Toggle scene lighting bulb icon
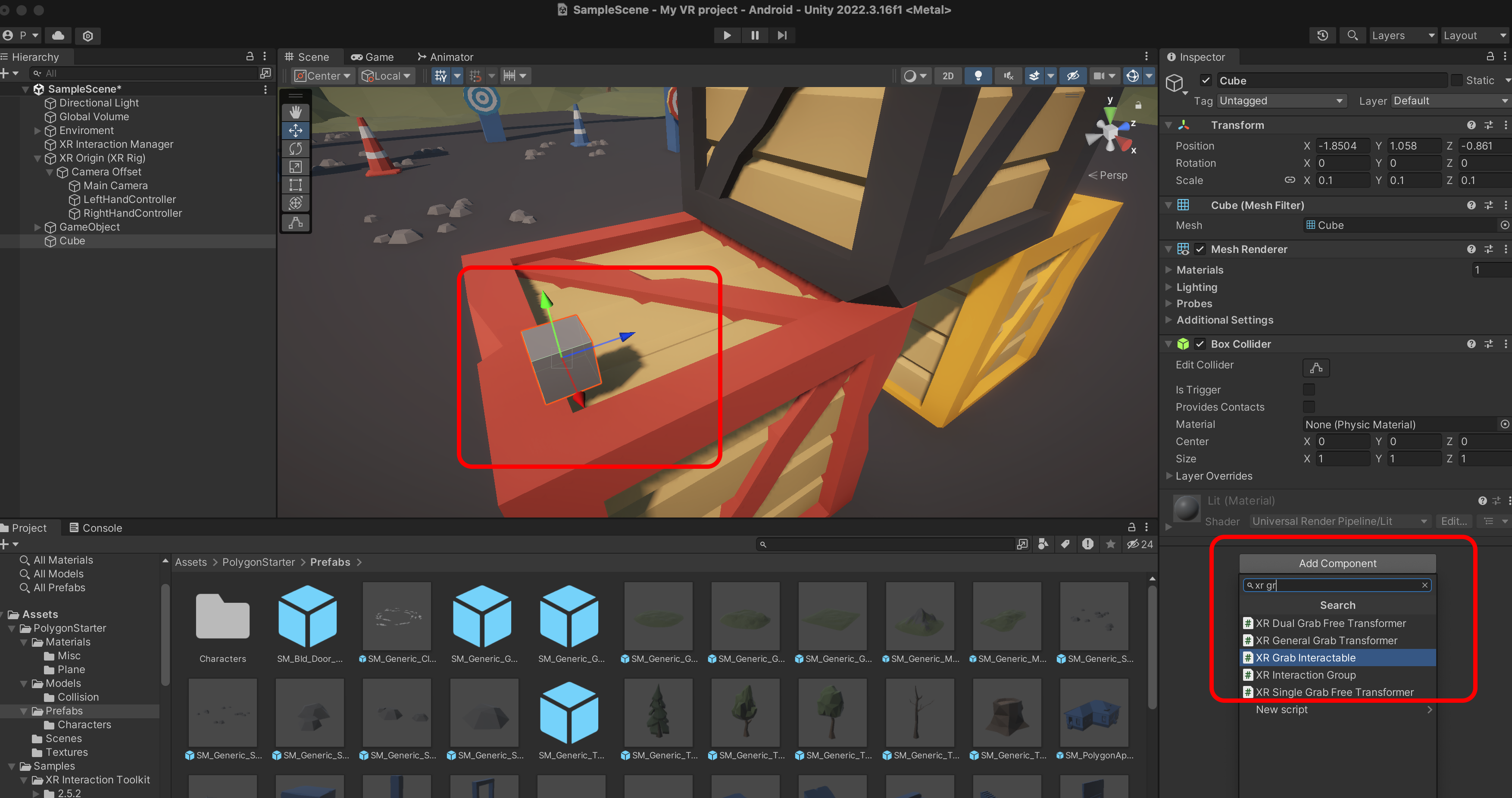1512x798 pixels. 978,76
